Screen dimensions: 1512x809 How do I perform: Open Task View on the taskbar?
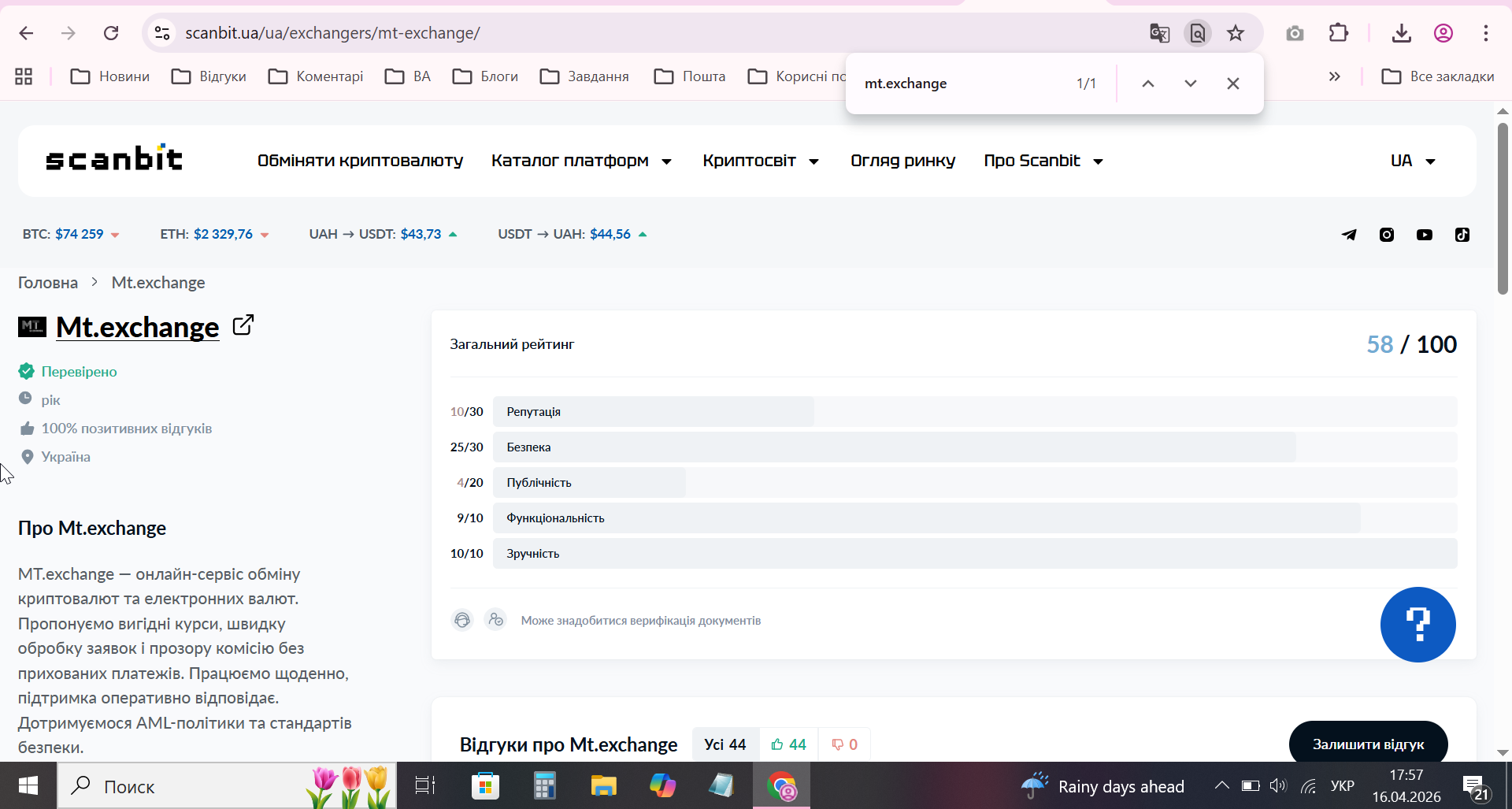425,785
